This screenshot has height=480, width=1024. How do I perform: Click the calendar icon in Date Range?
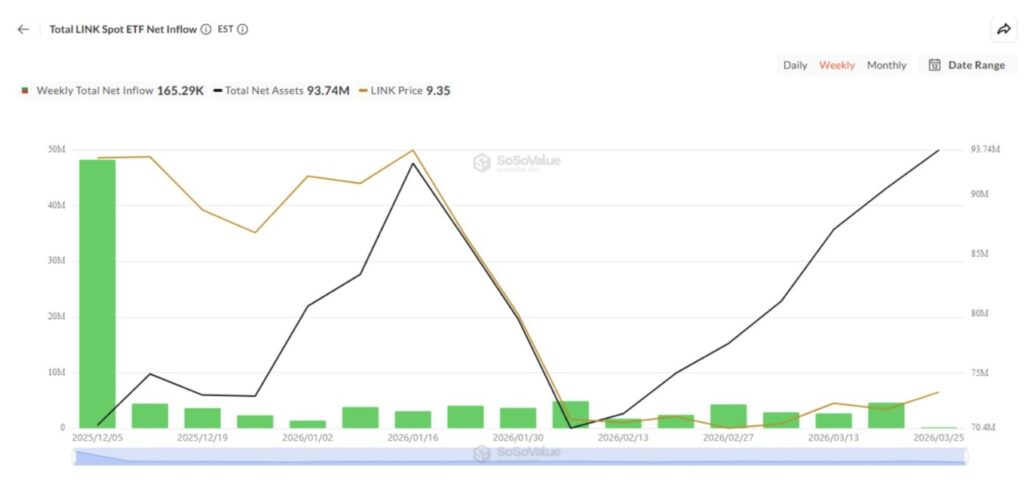pos(935,65)
